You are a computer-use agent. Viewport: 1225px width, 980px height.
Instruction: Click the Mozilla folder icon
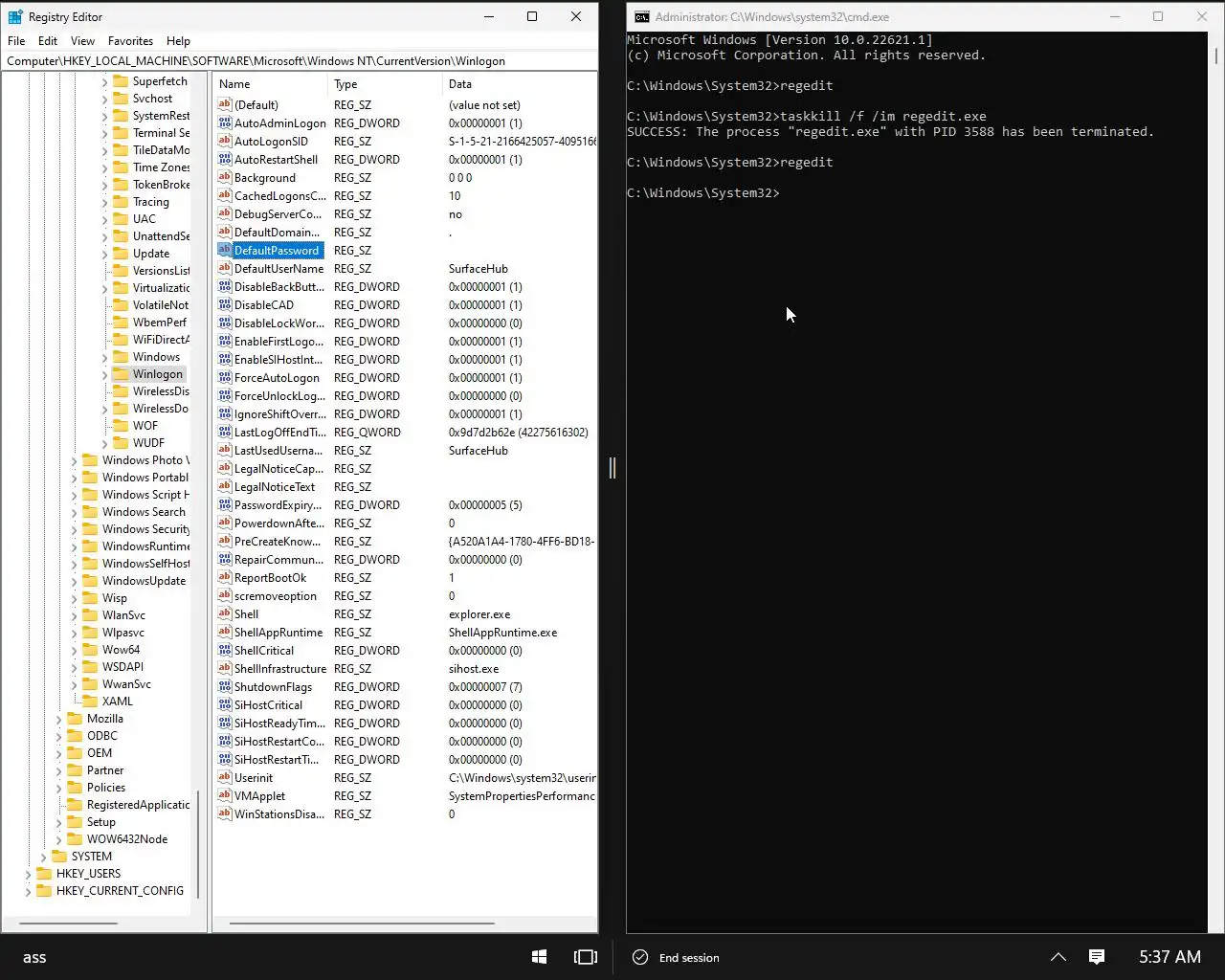[x=75, y=719]
